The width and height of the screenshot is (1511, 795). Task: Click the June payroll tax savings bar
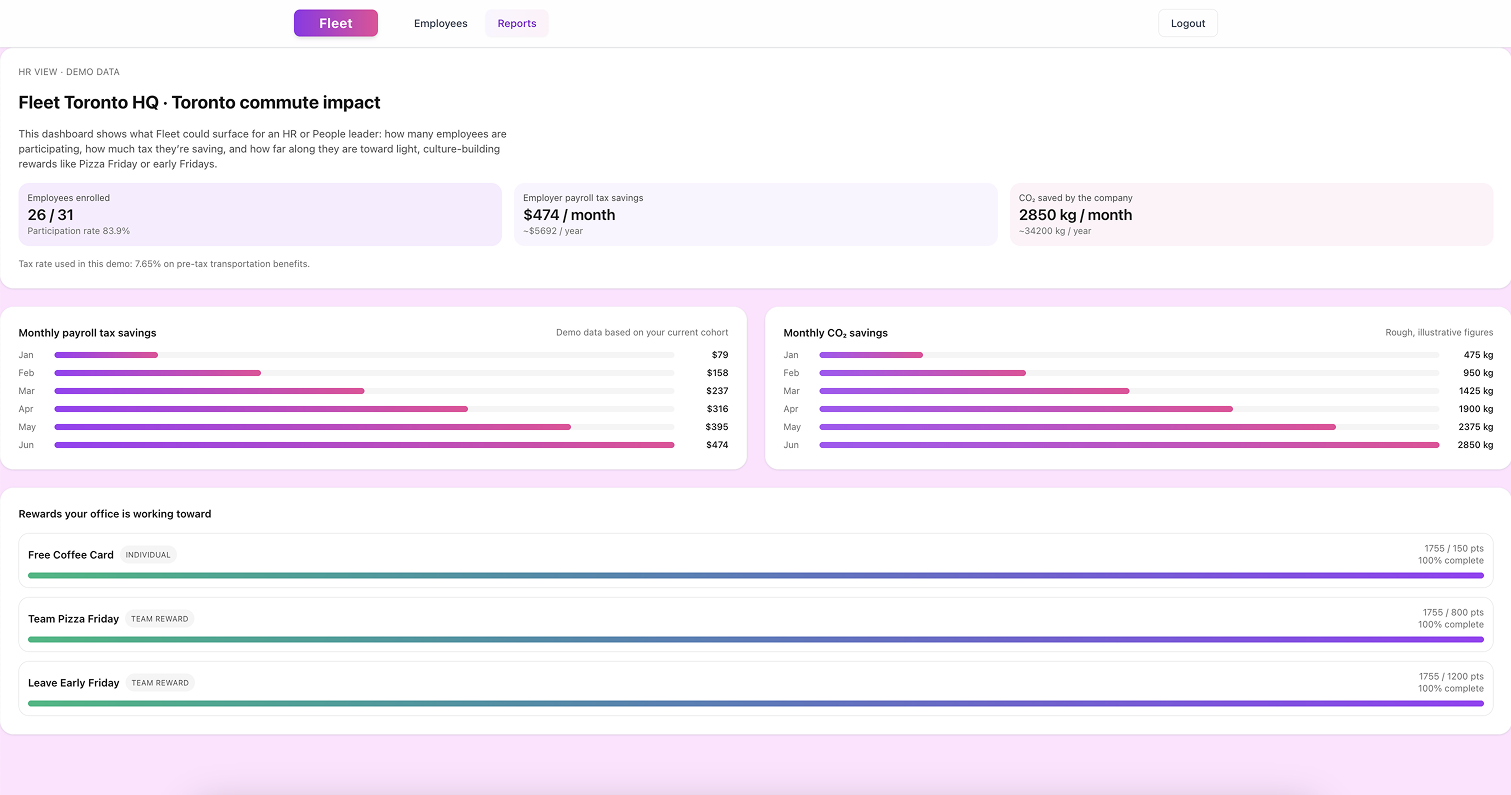[x=364, y=445]
